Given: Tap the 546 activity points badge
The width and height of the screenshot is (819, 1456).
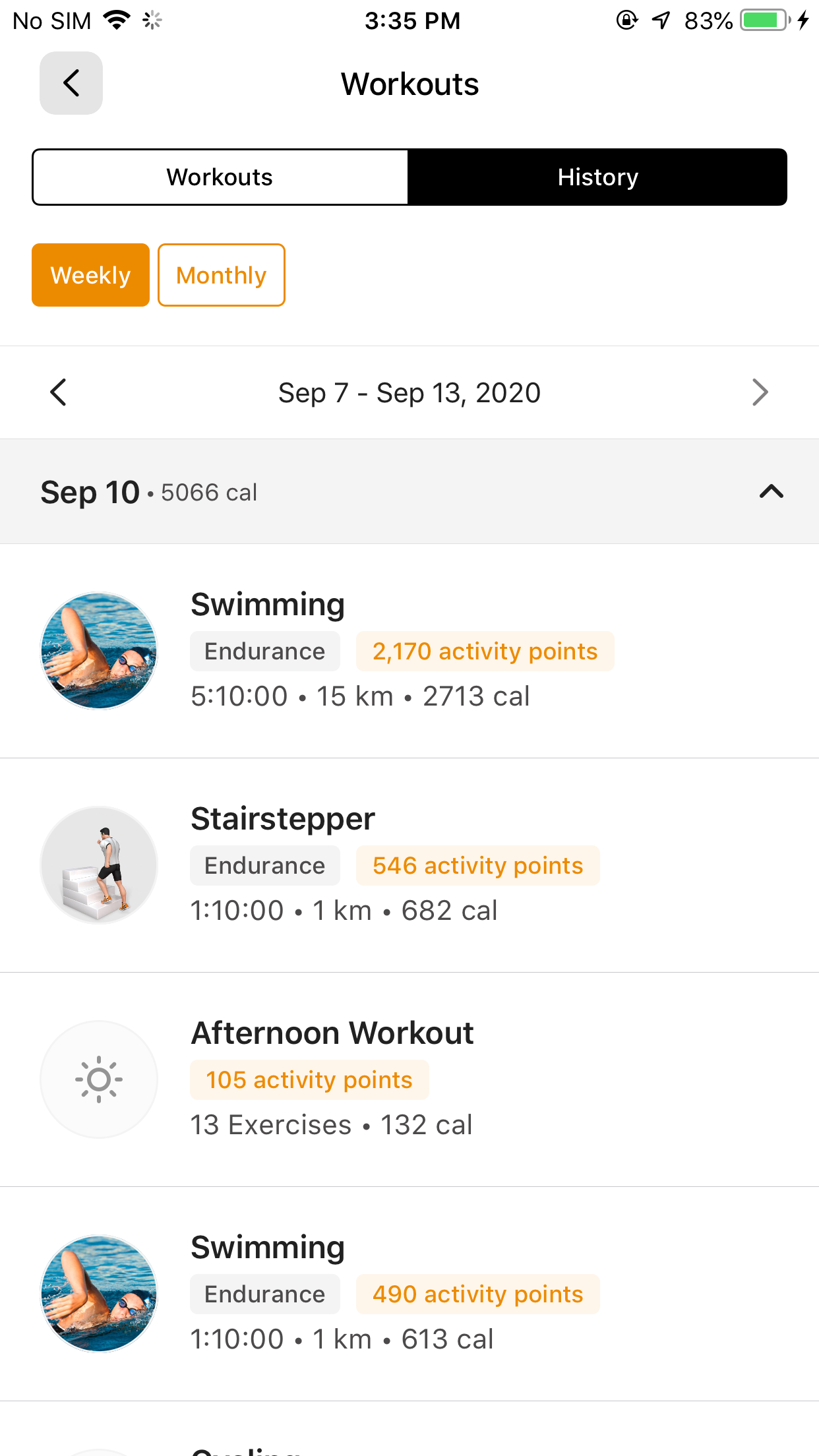Looking at the screenshot, I should (477, 866).
